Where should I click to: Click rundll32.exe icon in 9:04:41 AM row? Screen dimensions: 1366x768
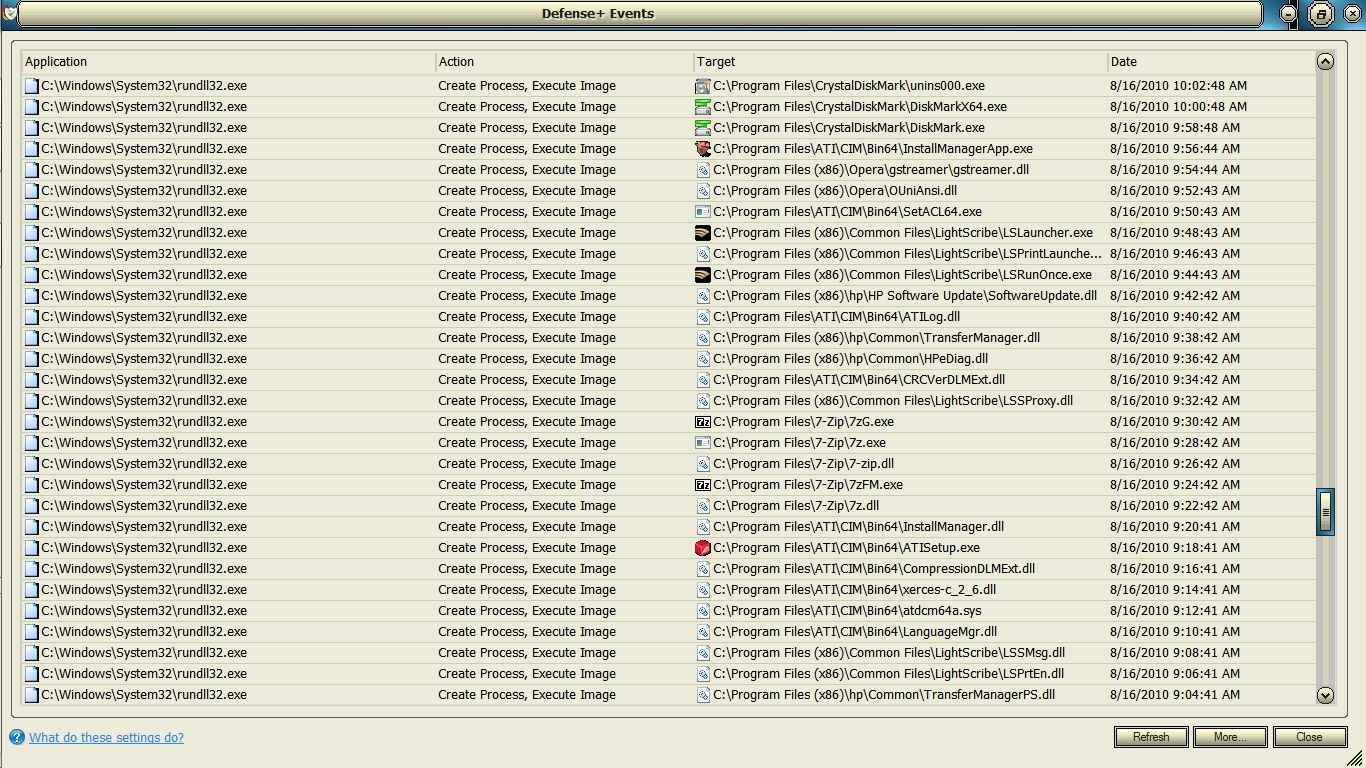pos(32,695)
